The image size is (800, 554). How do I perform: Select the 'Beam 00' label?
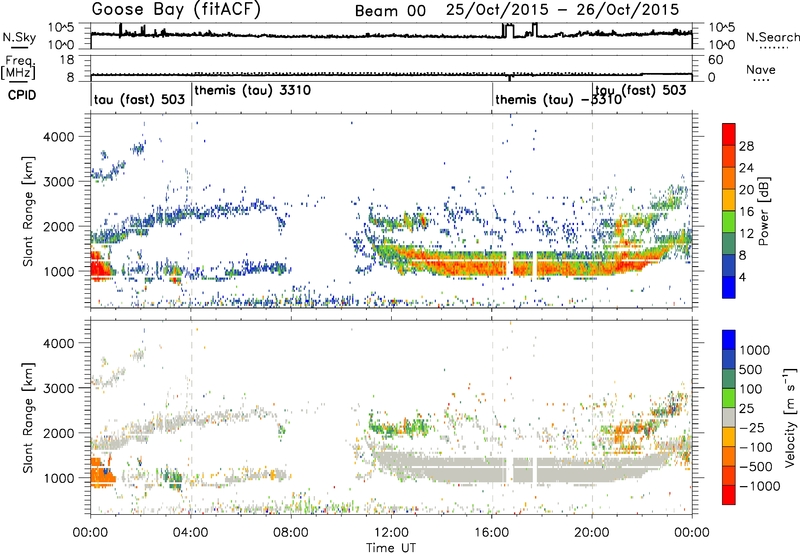pyautogui.click(x=390, y=11)
